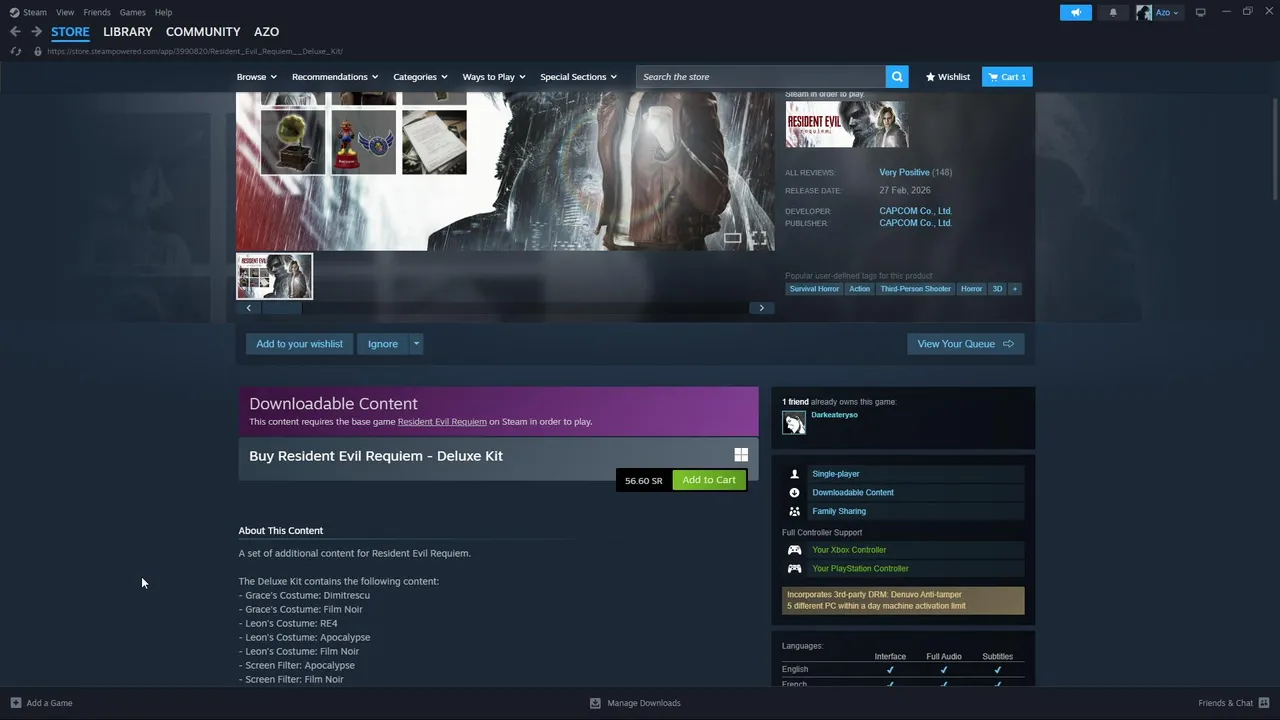Click the 3D tag
The height and width of the screenshot is (720, 1280).
point(997,289)
